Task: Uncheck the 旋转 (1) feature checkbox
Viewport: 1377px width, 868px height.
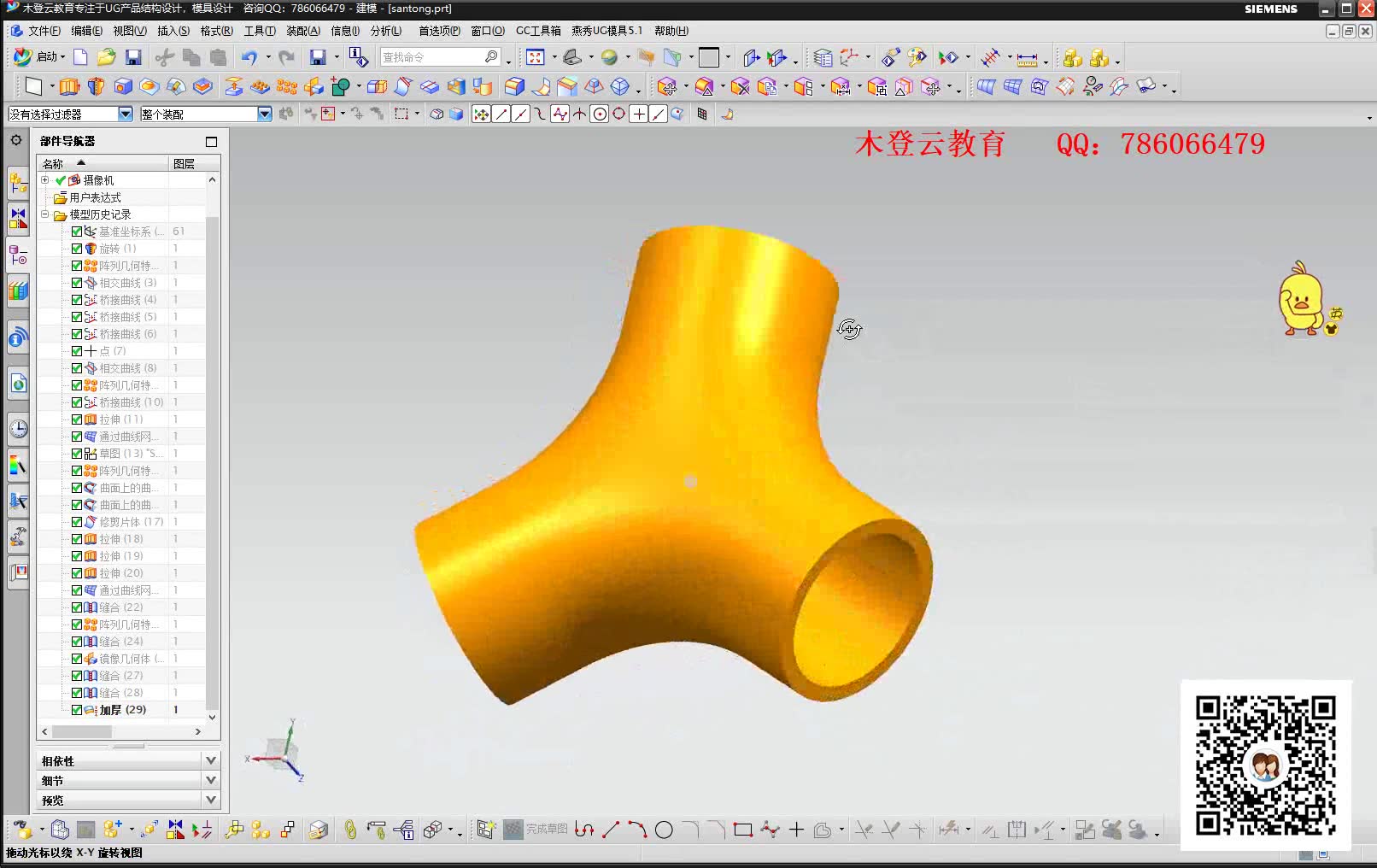Action: point(77,249)
